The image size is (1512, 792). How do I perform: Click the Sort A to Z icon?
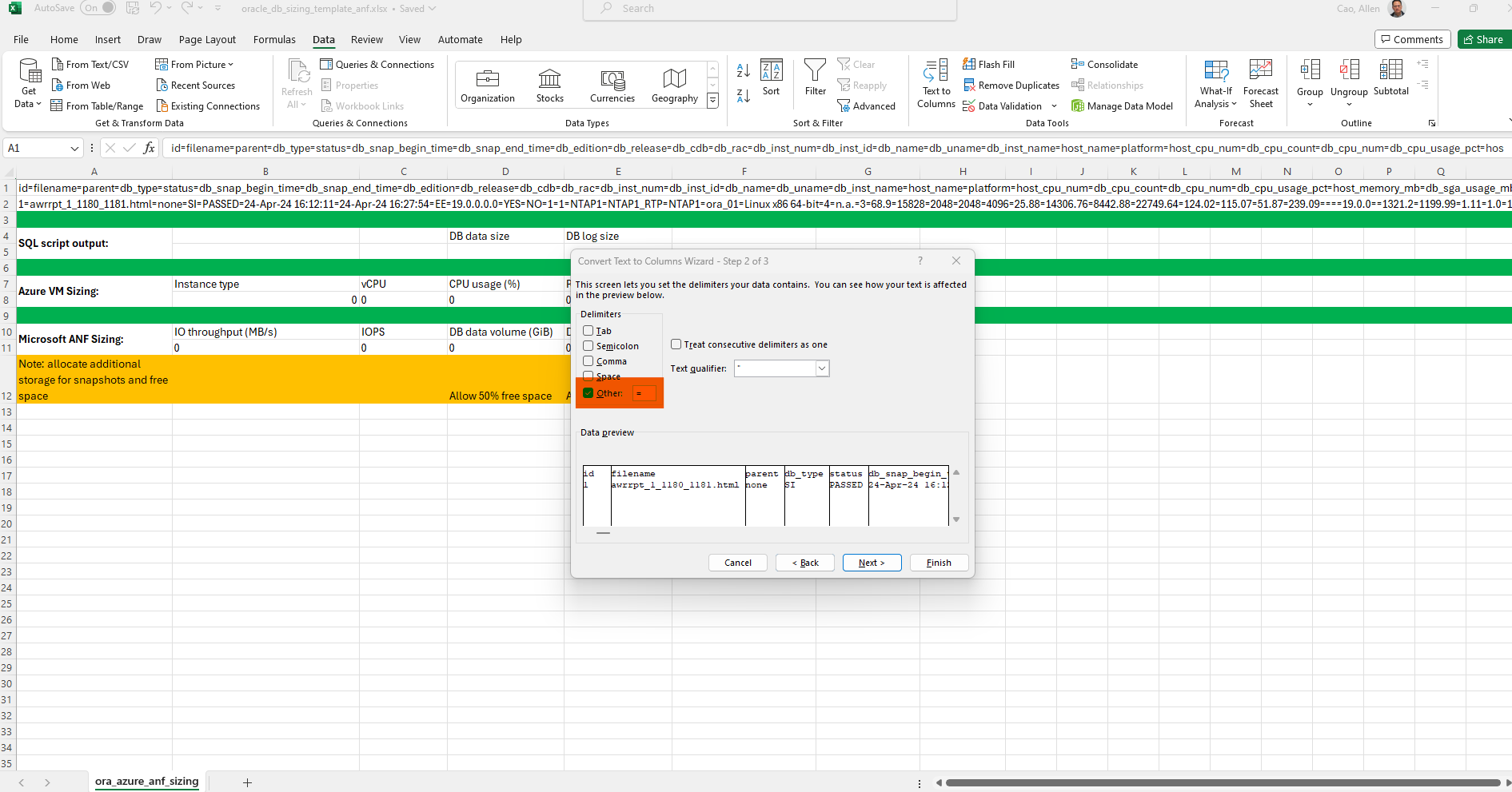pyautogui.click(x=743, y=70)
